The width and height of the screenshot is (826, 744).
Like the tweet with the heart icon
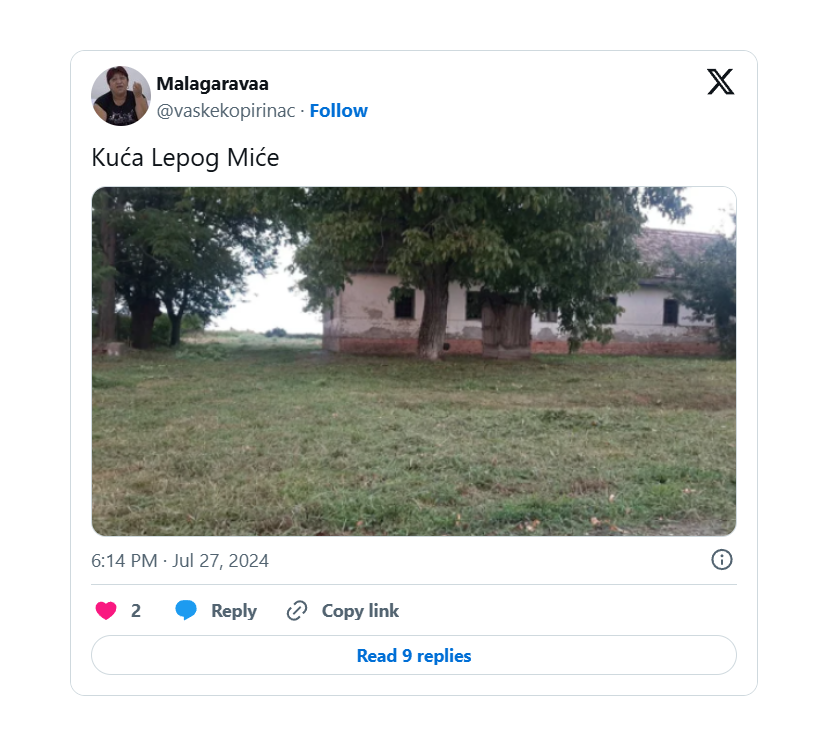pyautogui.click(x=105, y=611)
